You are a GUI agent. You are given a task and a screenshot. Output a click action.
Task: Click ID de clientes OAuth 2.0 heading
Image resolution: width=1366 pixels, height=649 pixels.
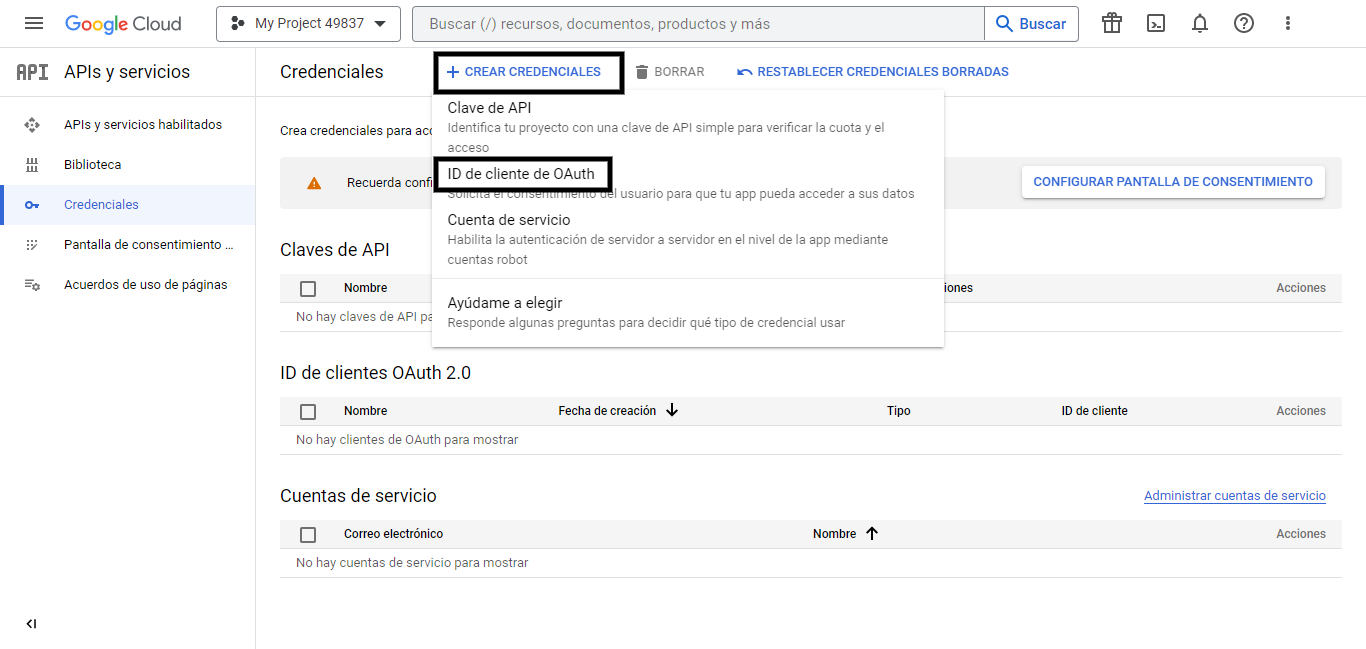(x=375, y=373)
